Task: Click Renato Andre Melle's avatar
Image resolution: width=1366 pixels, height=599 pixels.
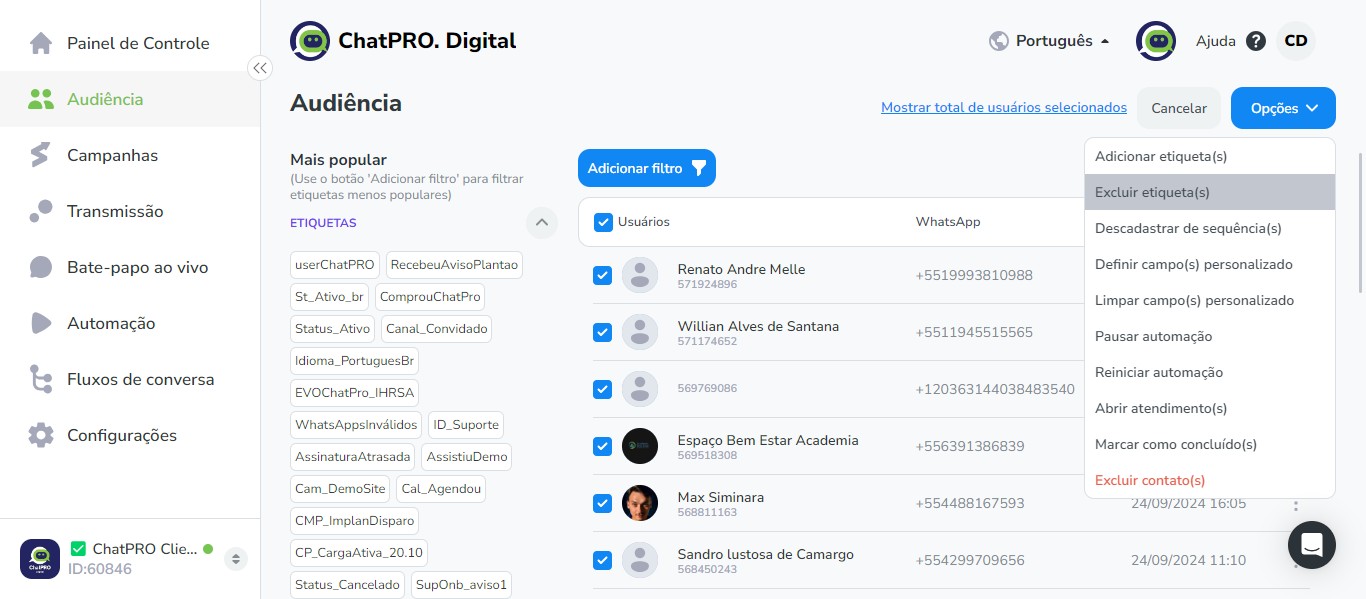Action: pos(640,275)
